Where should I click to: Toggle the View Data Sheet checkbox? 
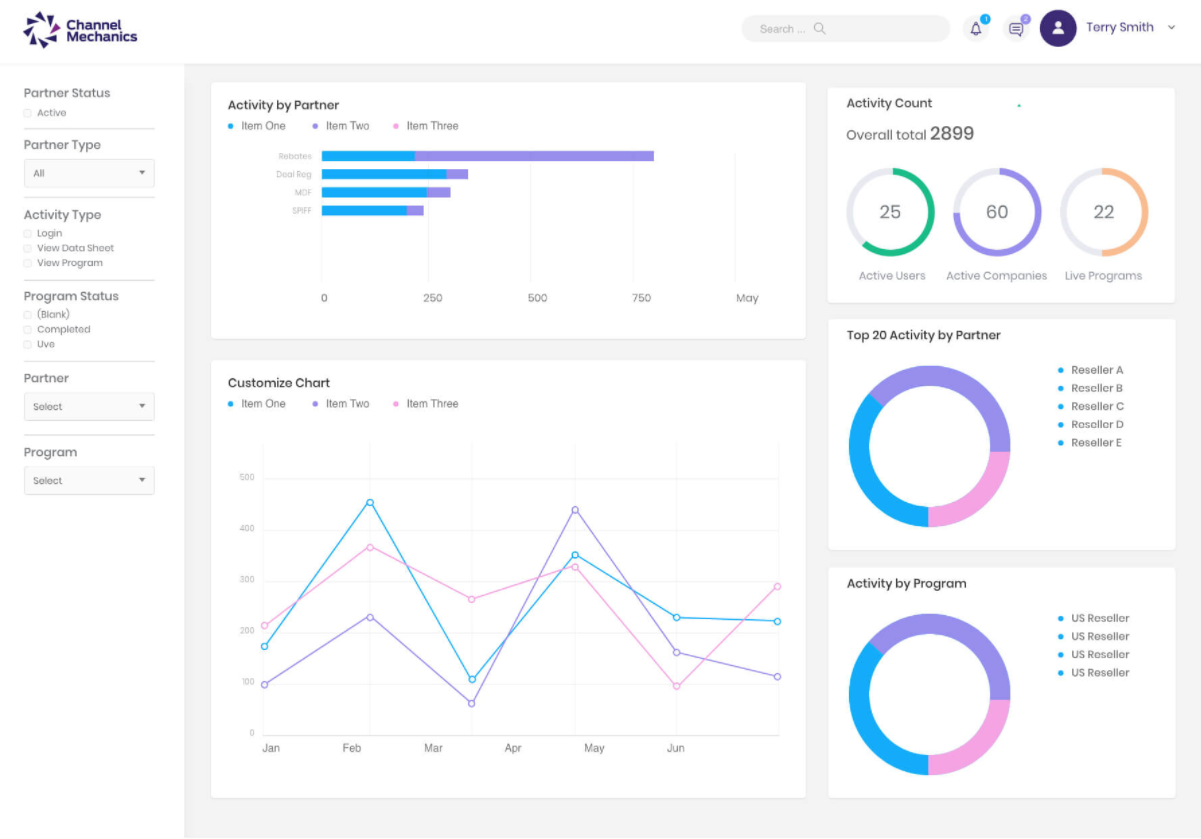(x=28, y=248)
